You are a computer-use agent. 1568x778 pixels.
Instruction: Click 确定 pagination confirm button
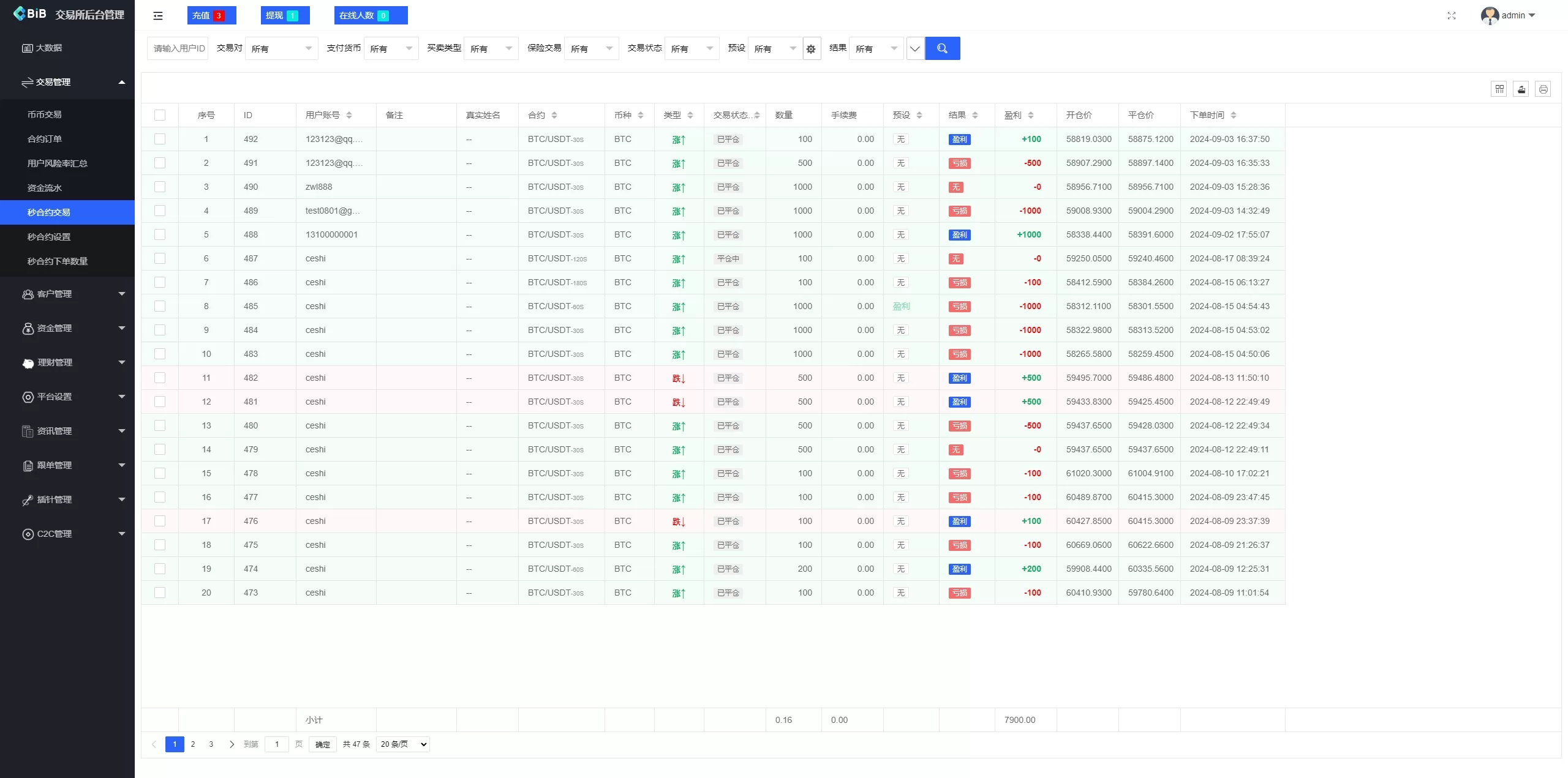click(323, 744)
